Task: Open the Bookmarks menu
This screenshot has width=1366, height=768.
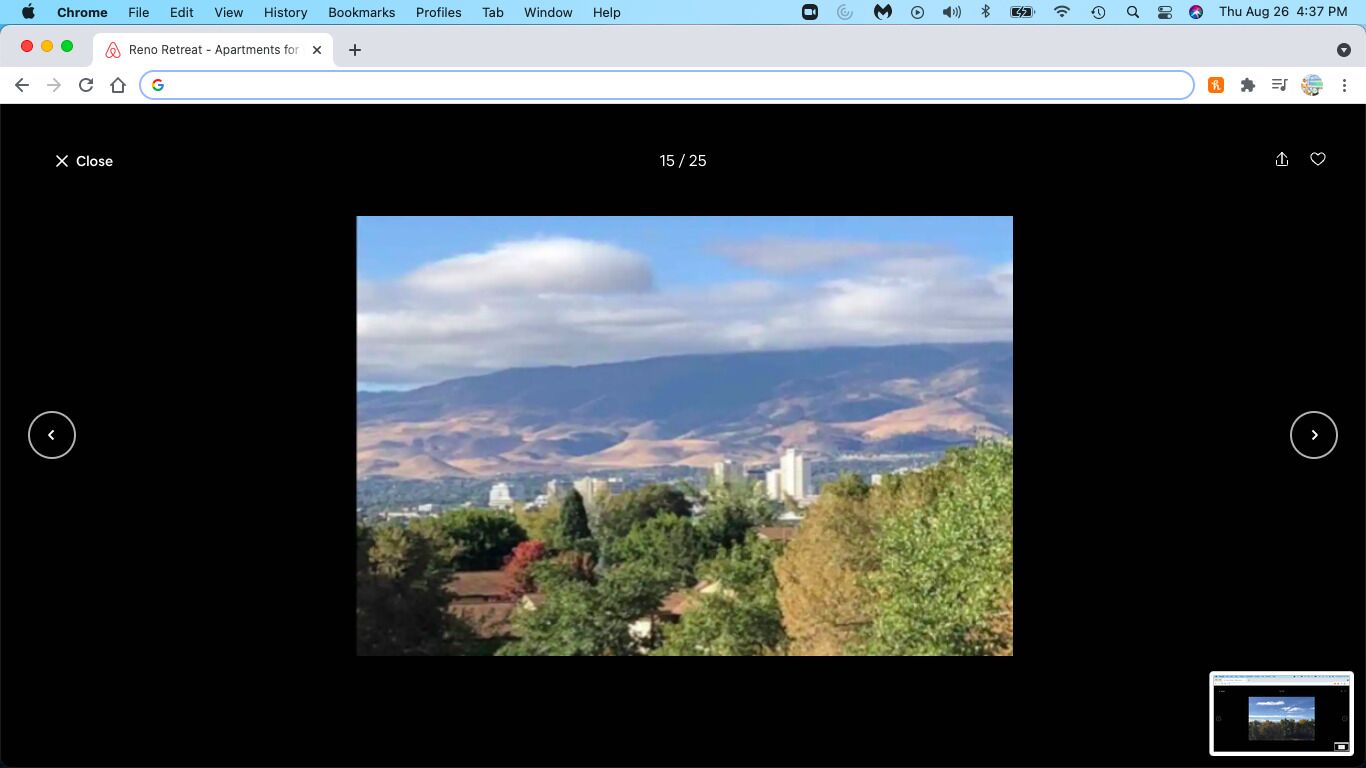Action: click(x=362, y=12)
